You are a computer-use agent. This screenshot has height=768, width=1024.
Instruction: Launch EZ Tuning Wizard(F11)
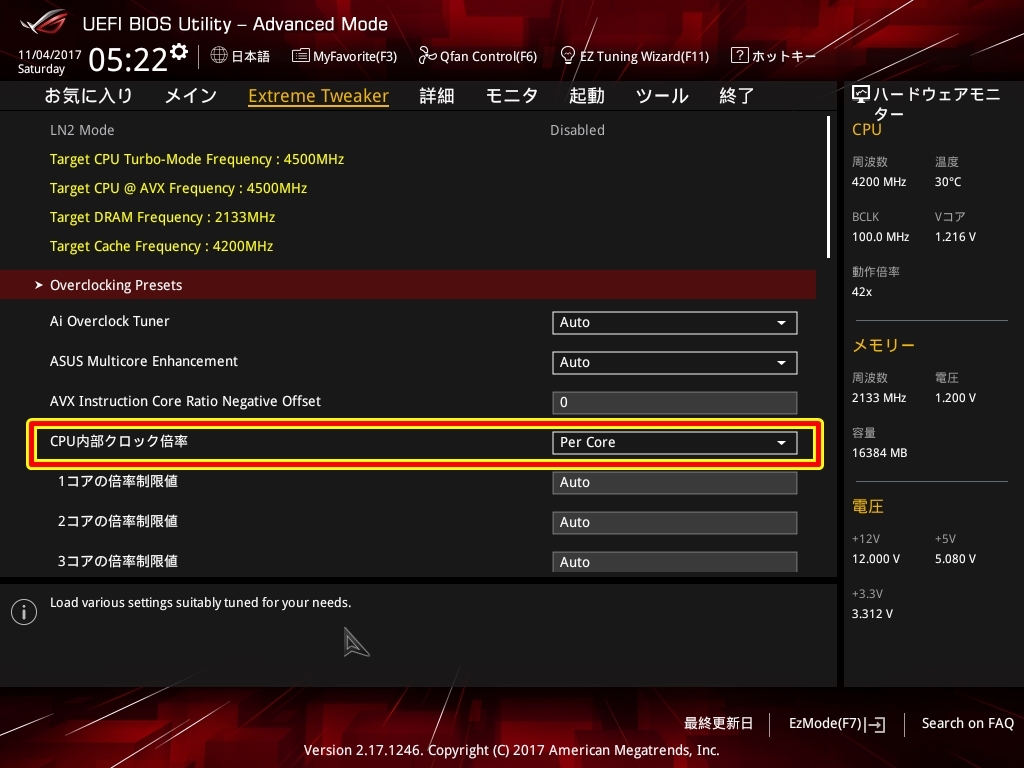[x=635, y=56]
